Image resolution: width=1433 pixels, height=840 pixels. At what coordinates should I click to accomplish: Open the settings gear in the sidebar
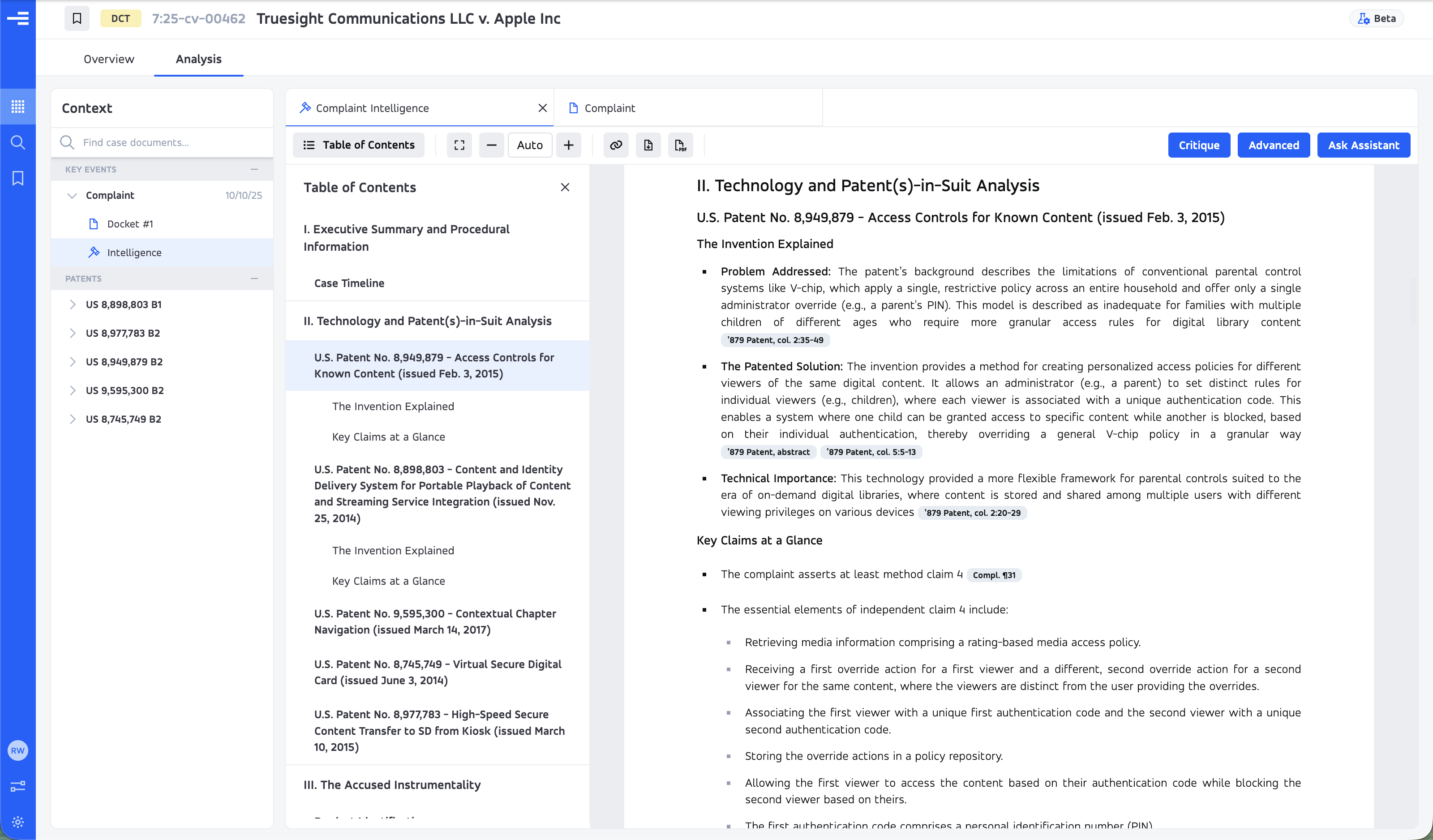pos(17,822)
